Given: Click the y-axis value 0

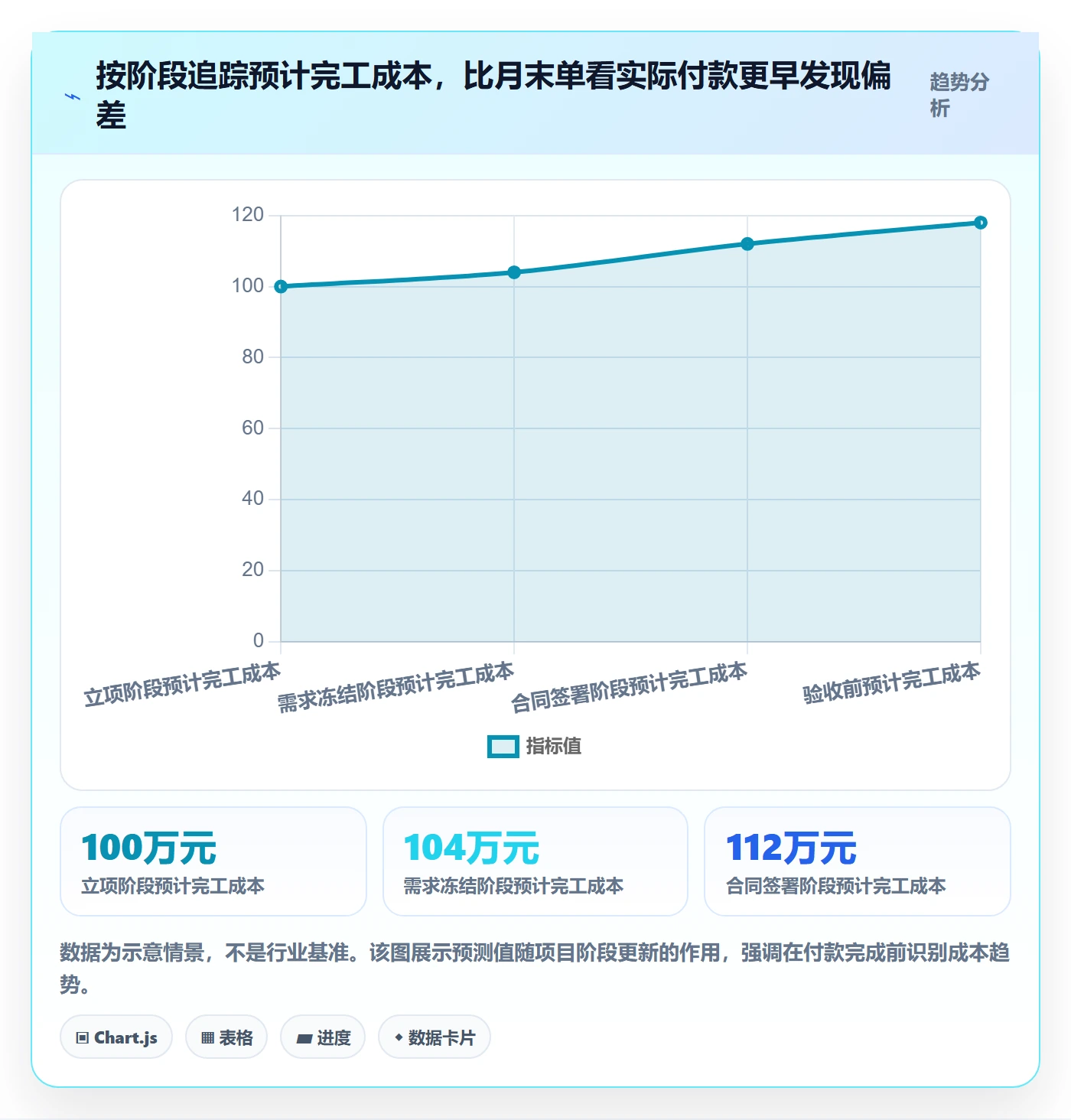Looking at the screenshot, I should (259, 641).
